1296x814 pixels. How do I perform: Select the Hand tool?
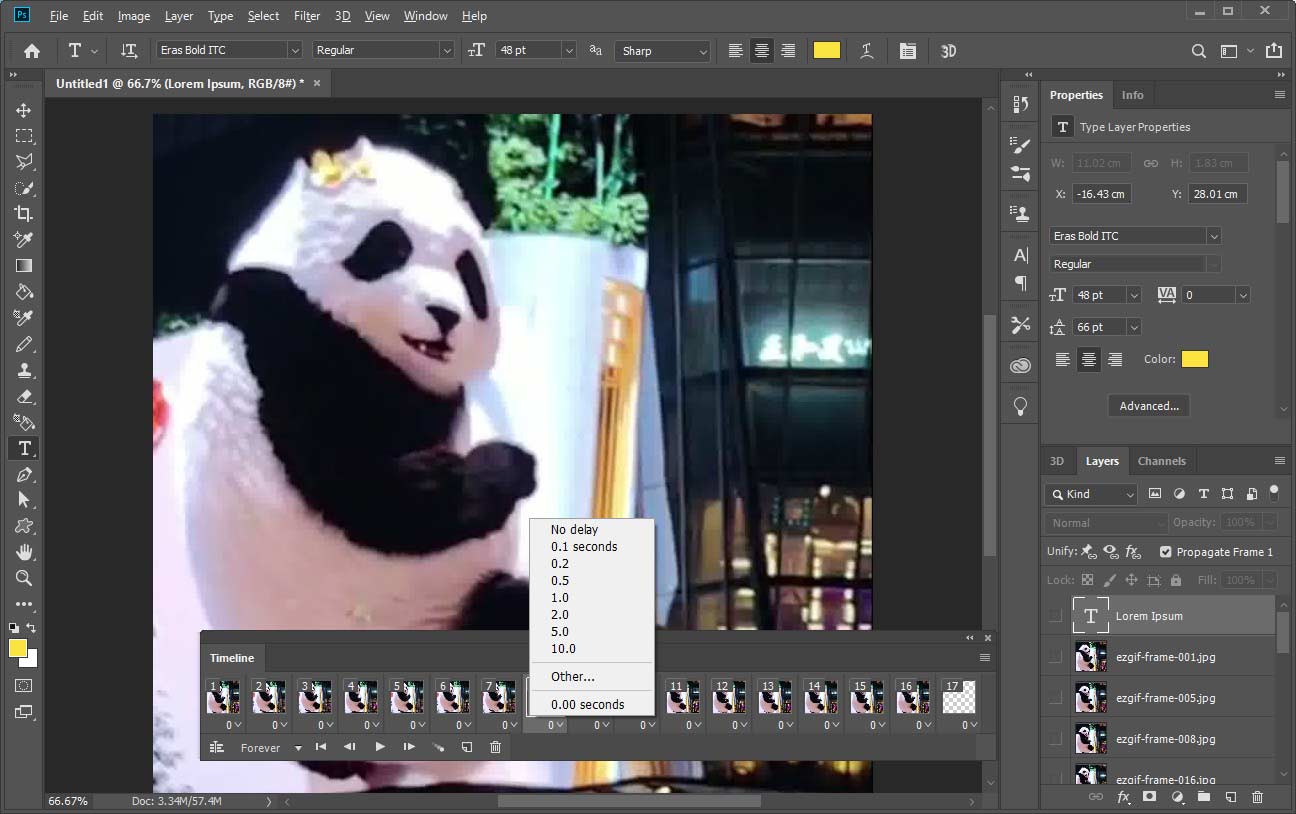point(23,552)
